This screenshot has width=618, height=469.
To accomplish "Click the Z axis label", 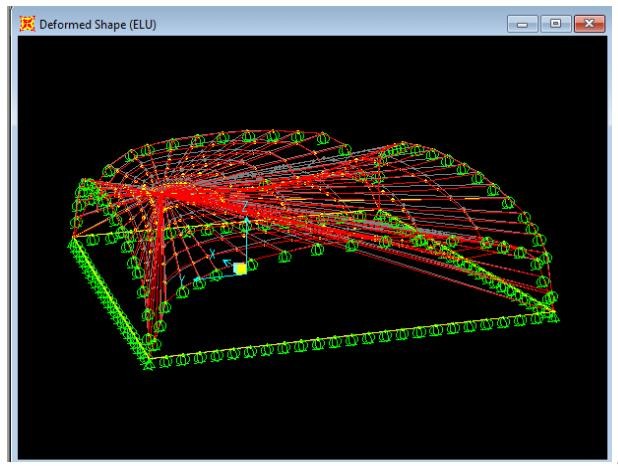I will (x=246, y=207).
